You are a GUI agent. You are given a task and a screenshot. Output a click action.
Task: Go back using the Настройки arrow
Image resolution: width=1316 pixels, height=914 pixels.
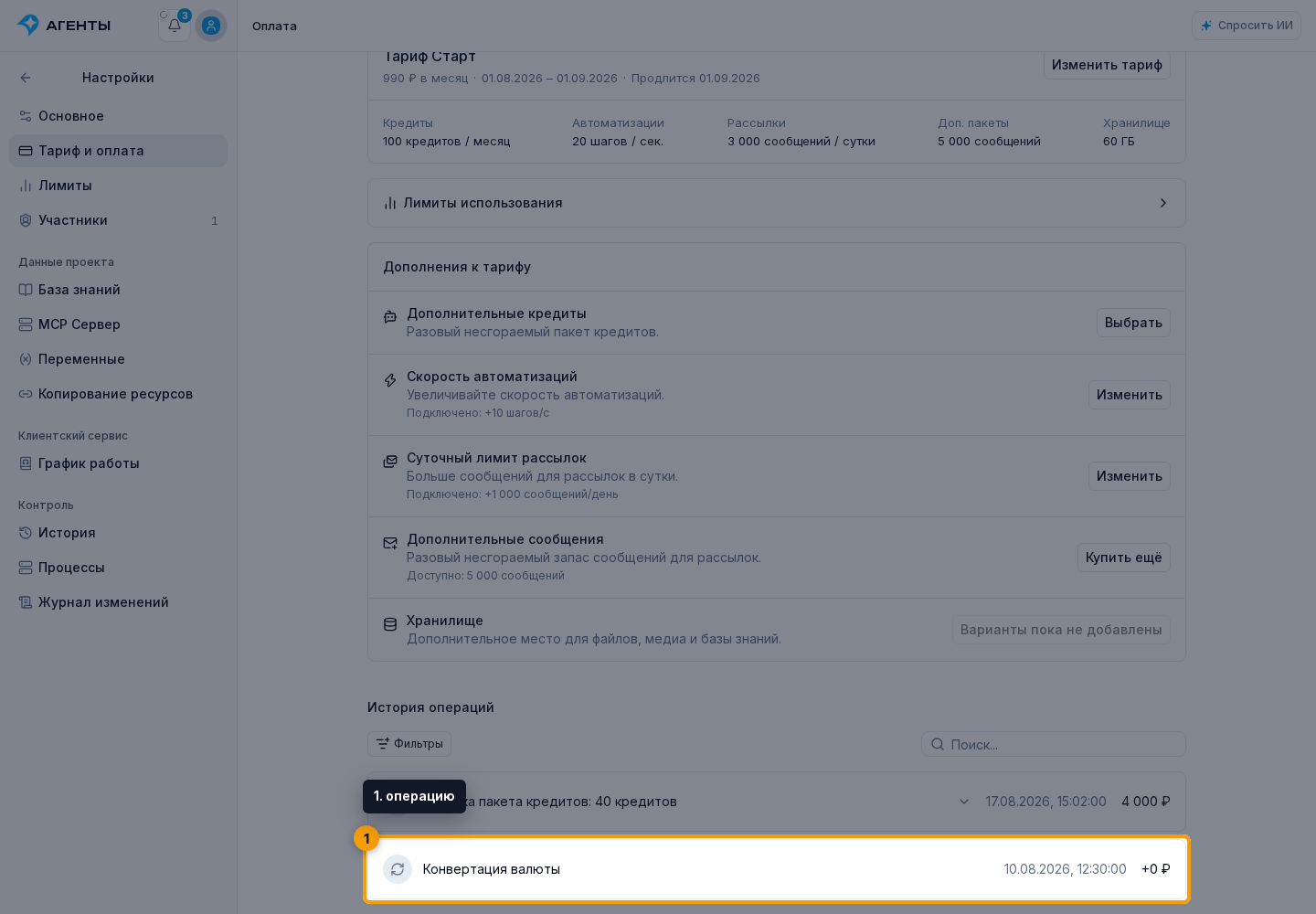click(26, 78)
